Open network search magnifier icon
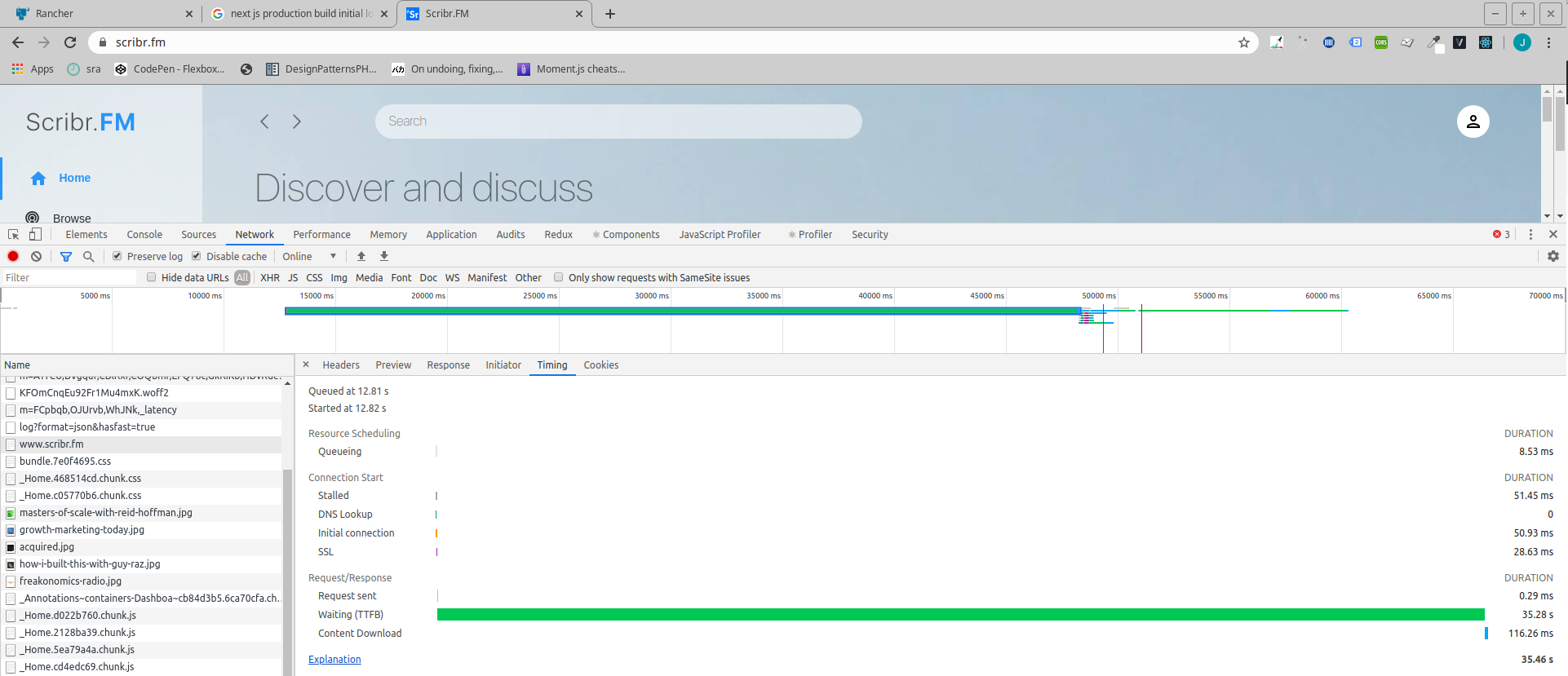This screenshot has width=1568, height=676. (x=88, y=256)
